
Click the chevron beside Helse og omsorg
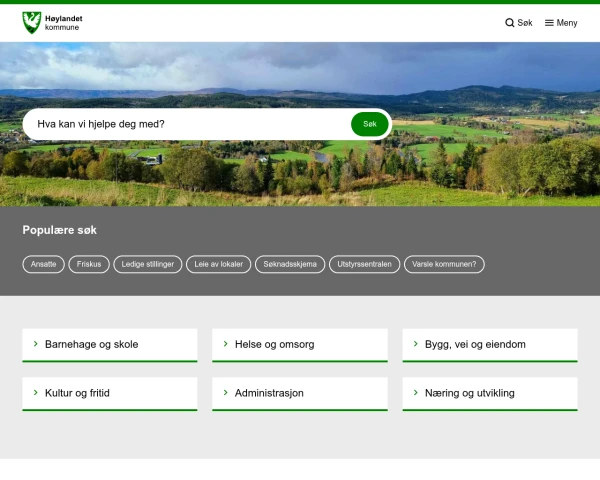click(x=225, y=344)
